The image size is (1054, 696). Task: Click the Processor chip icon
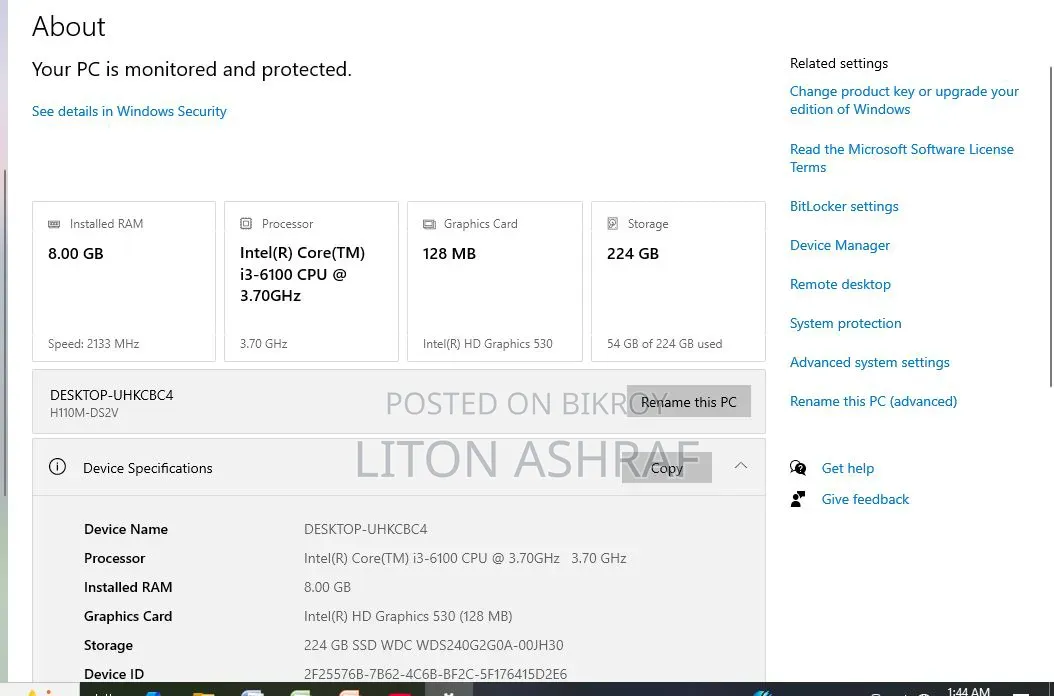246,223
